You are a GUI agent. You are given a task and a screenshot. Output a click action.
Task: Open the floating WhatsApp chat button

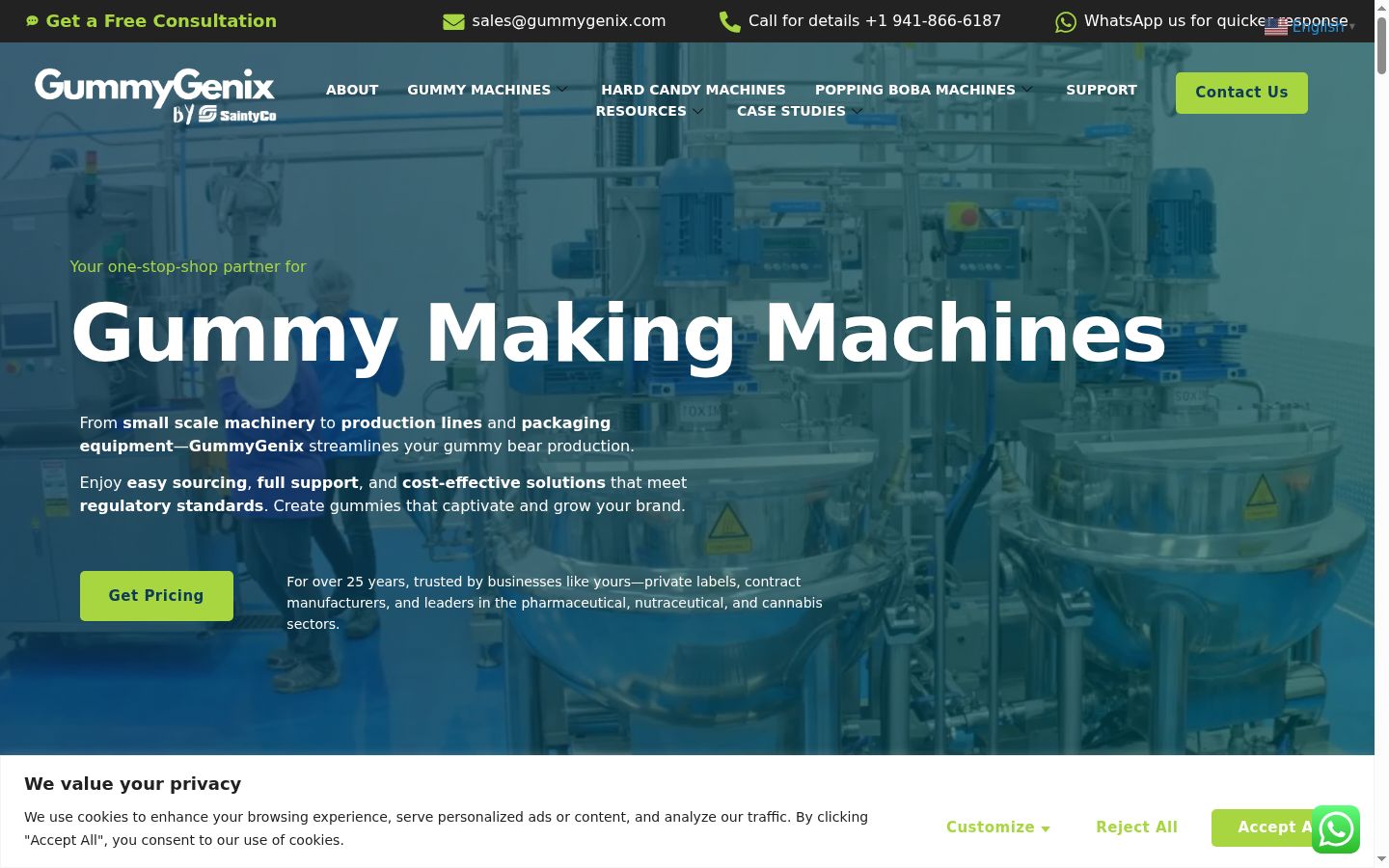(x=1336, y=829)
